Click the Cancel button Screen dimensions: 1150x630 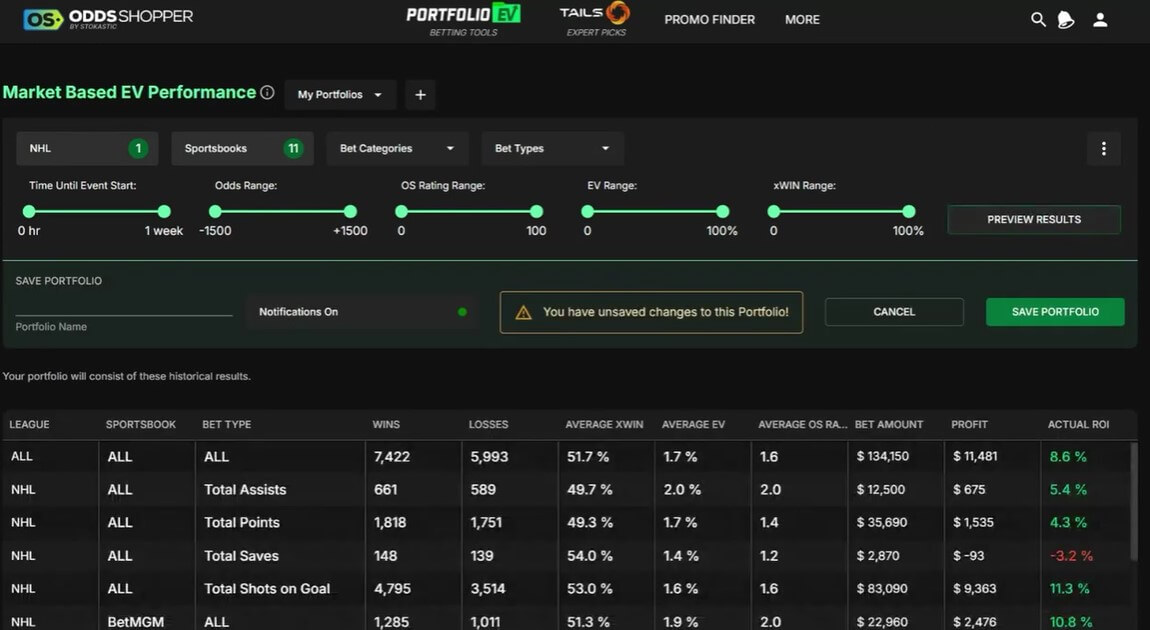pyautogui.click(x=894, y=312)
